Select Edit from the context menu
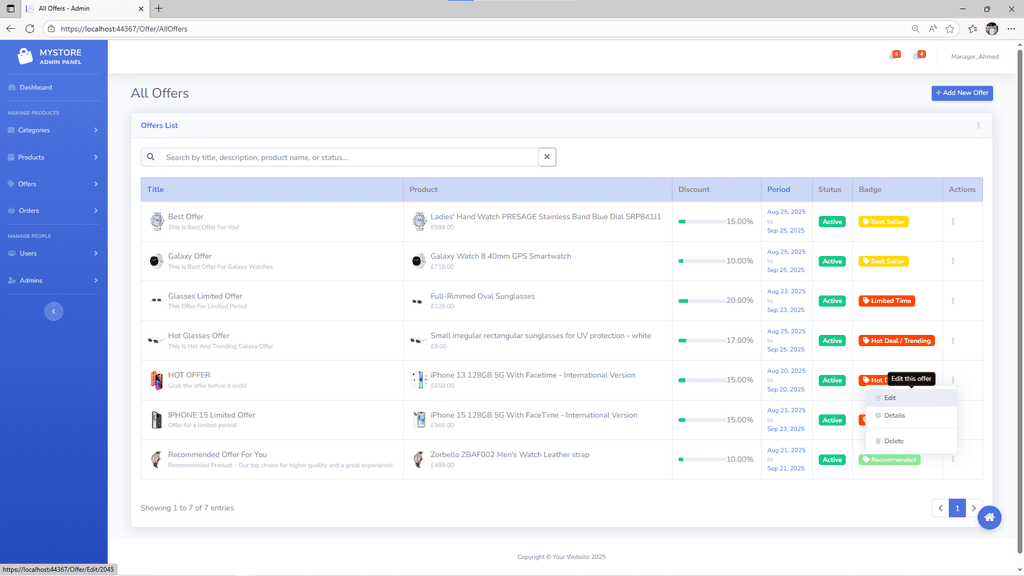Image resolution: width=1024 pixels, height=576 pixels. pos(890,398)
